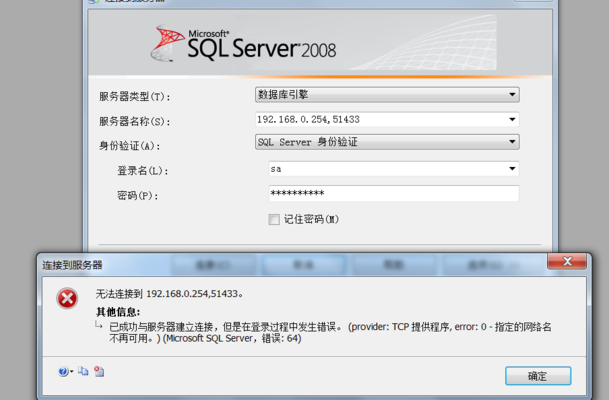Expand the 登录名 combo box arrow
This screenshot has width=609, height=400.
(512, 169)
